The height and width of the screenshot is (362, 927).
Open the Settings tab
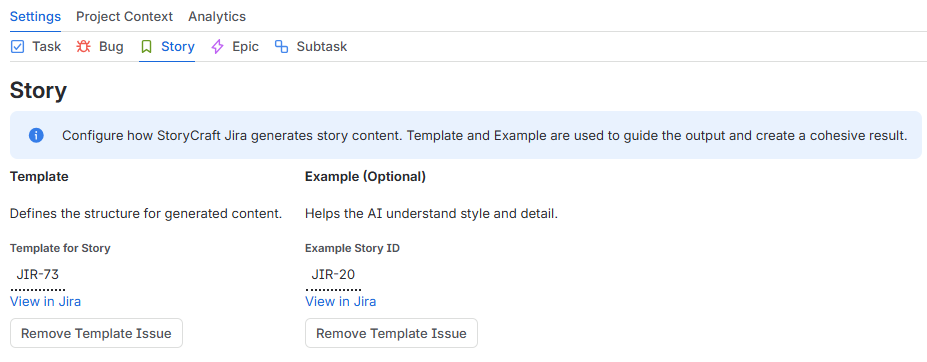pyautogui.click(x=35, y=17)
